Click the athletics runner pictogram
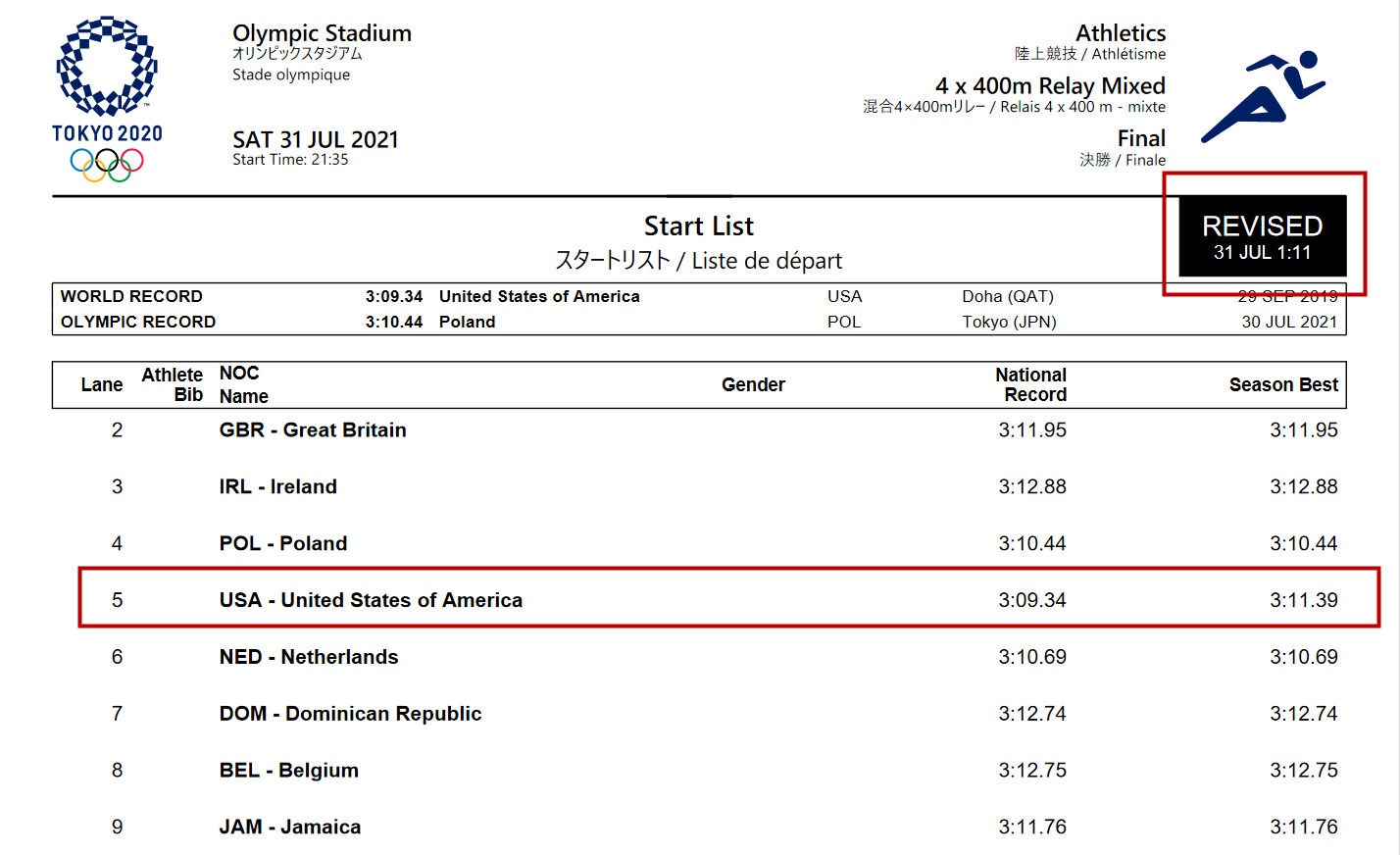 click(1262, 96)
